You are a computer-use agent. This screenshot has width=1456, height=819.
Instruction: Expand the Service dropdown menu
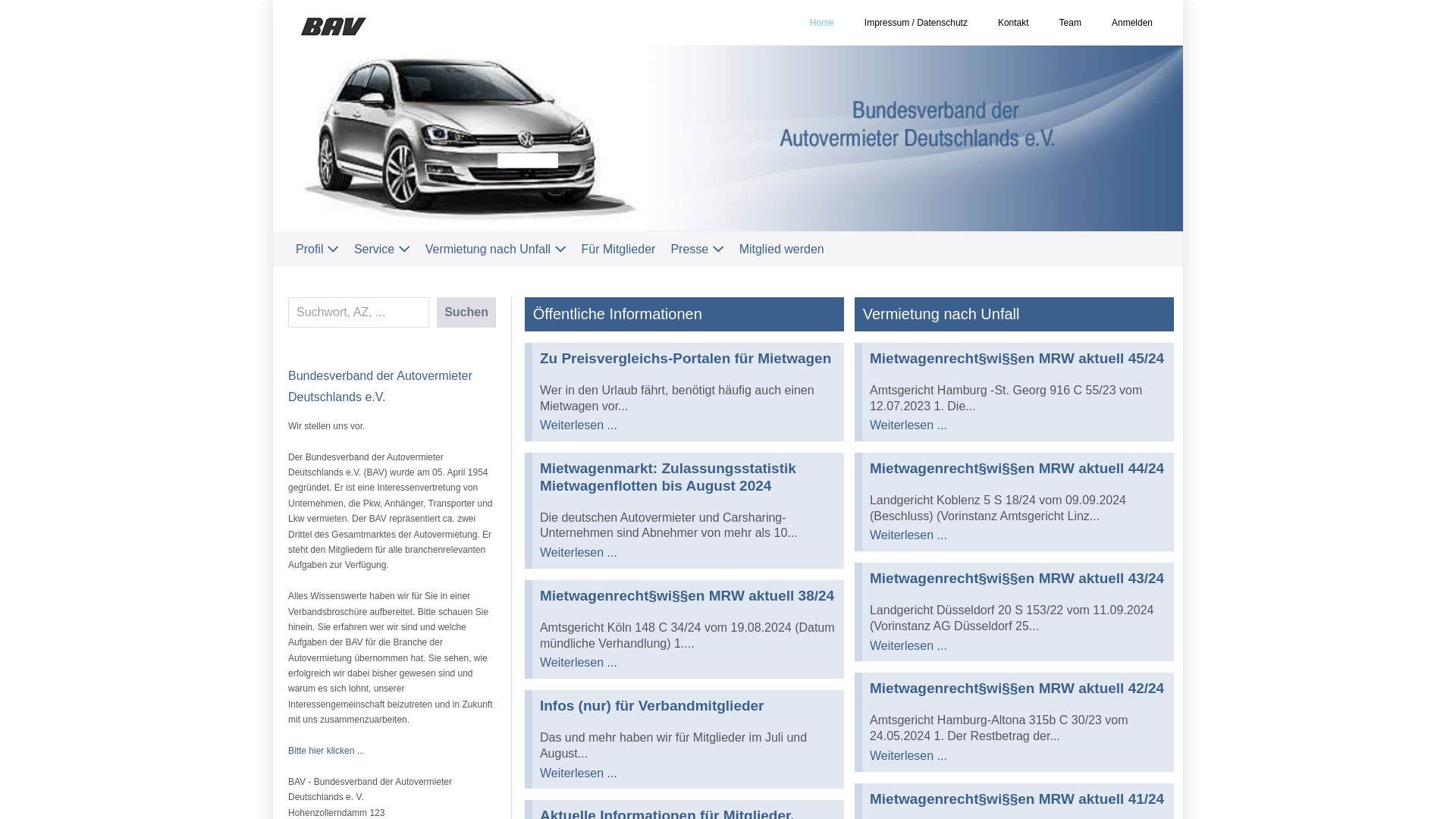point(381,249)
